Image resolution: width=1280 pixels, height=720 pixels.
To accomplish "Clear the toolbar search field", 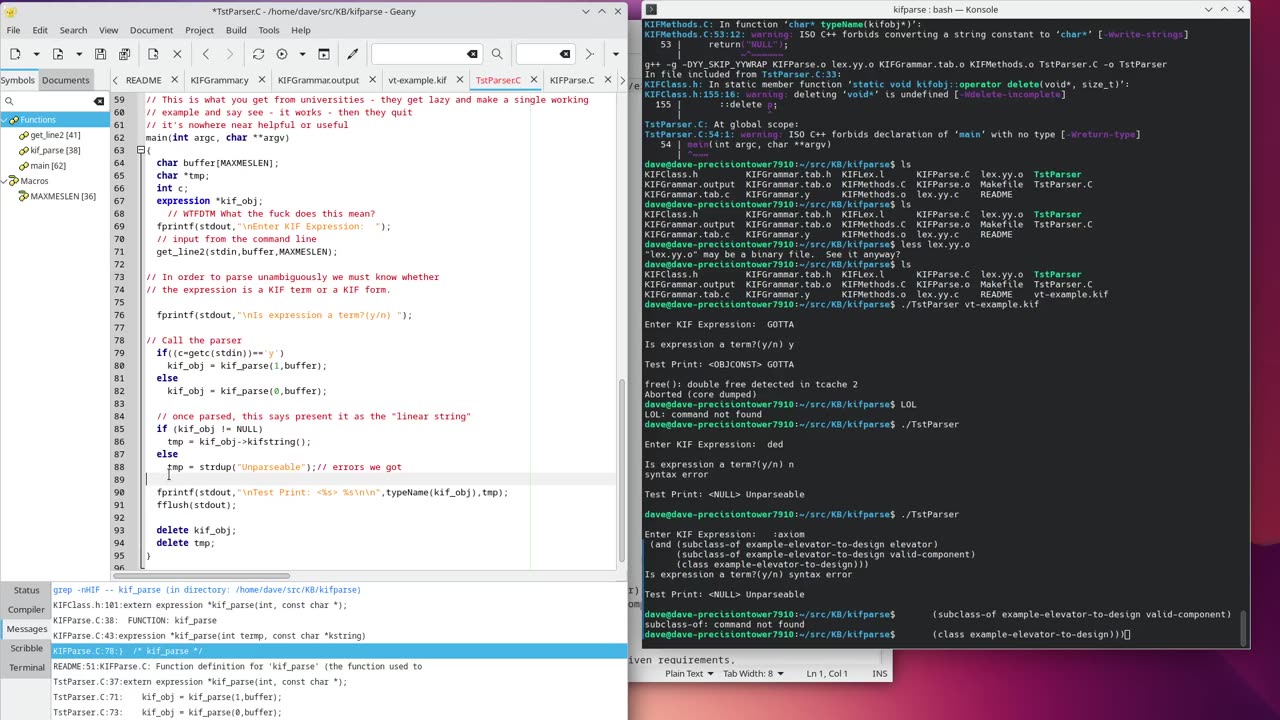I will pos(472,54).
